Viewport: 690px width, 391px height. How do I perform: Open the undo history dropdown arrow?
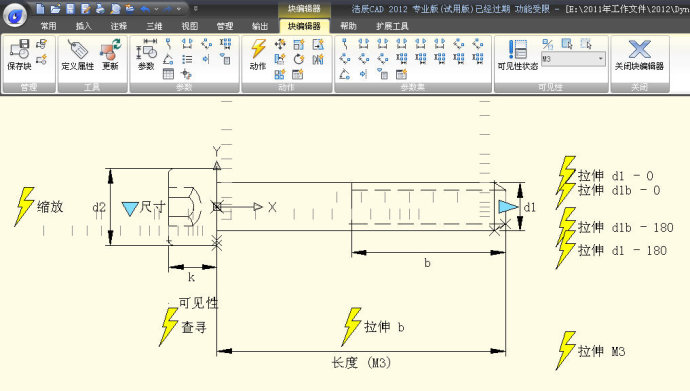tap(156, 9)
